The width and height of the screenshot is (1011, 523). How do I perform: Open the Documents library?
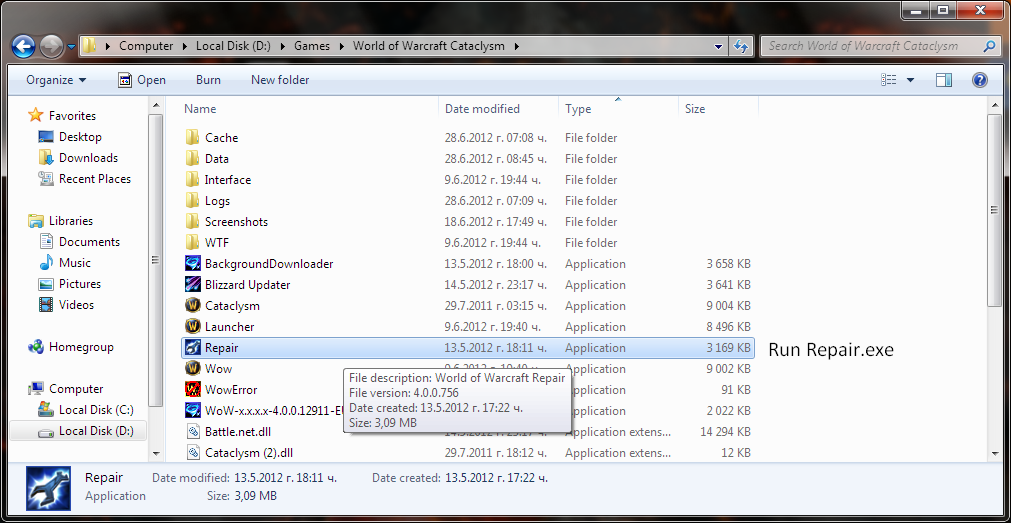[89, 242]
